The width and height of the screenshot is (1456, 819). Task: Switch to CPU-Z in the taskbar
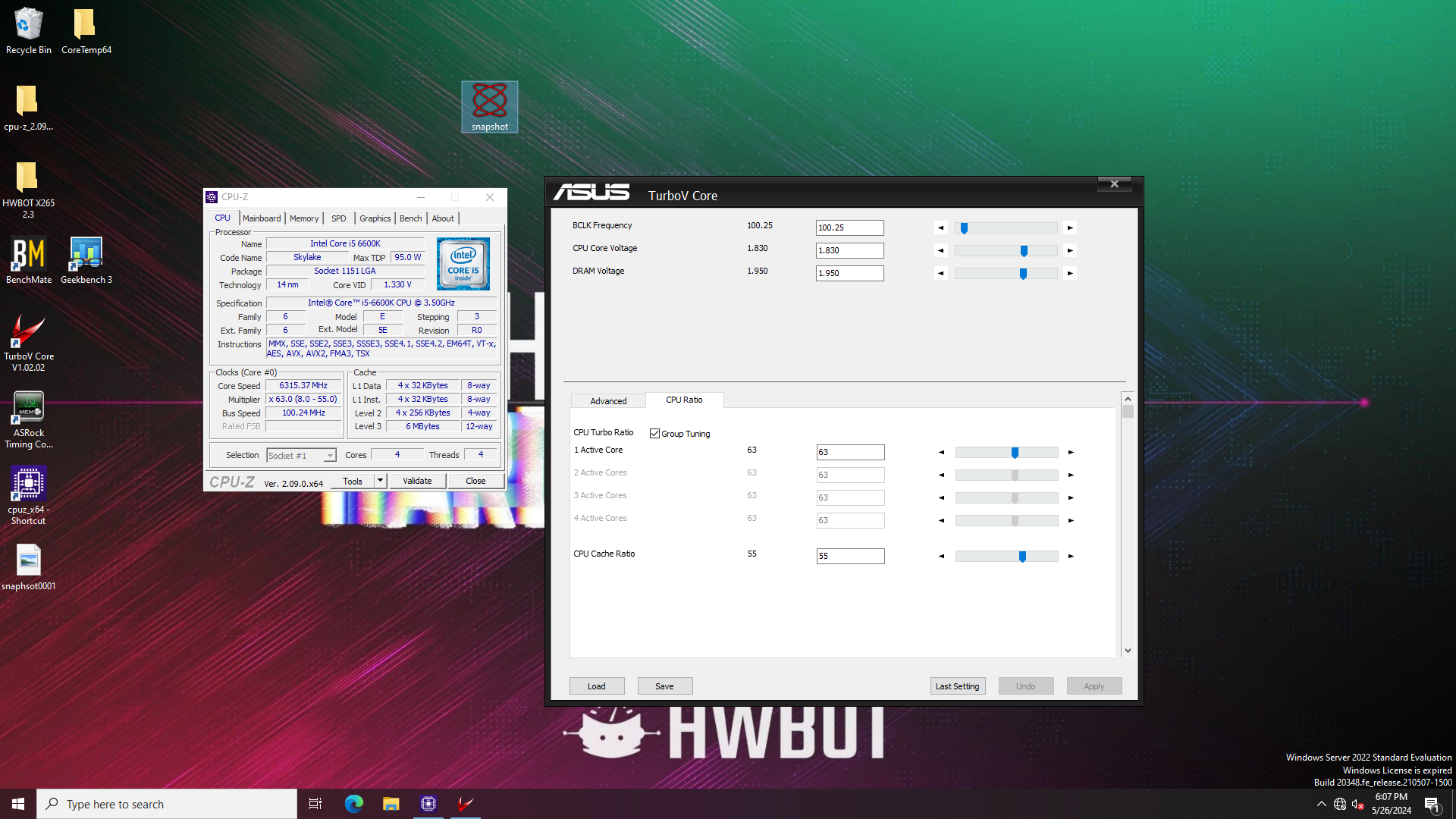[x=428, y=804]
